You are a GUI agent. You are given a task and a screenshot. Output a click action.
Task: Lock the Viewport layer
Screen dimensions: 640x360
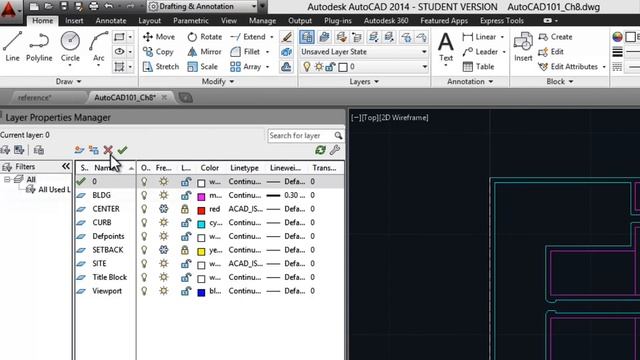point(186,291)
